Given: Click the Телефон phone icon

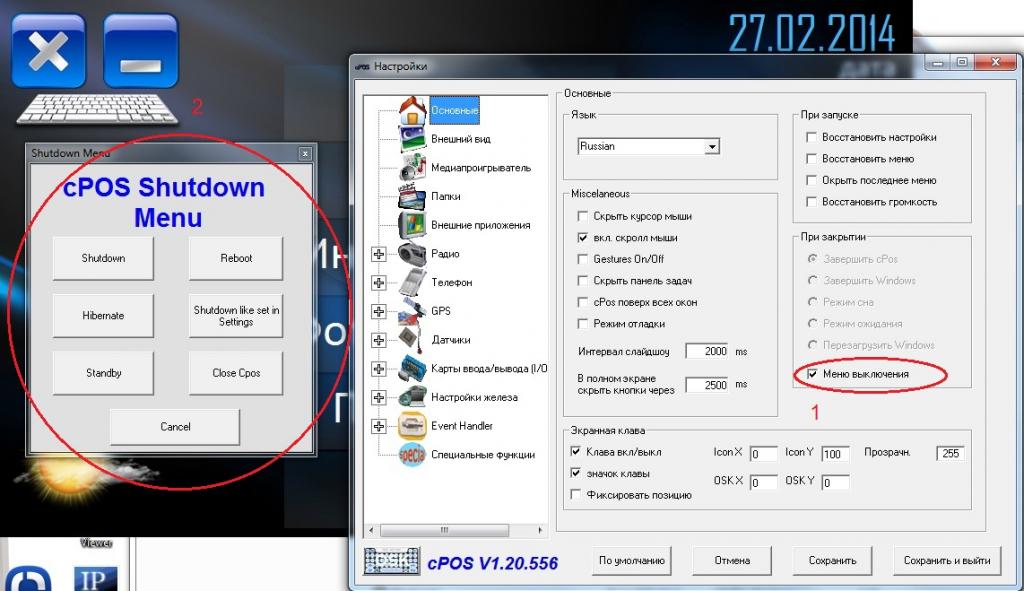Looking at the screenshot, I should click(413, 283).
